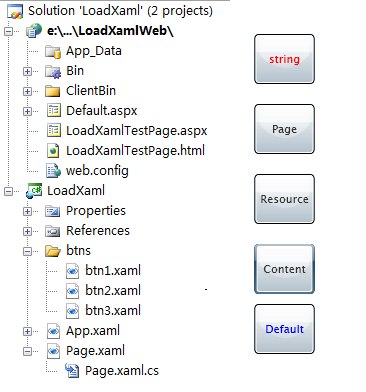Screen dimensions: 366x392
Task: Collapse the btns folder node
Action: click(27, 251)
